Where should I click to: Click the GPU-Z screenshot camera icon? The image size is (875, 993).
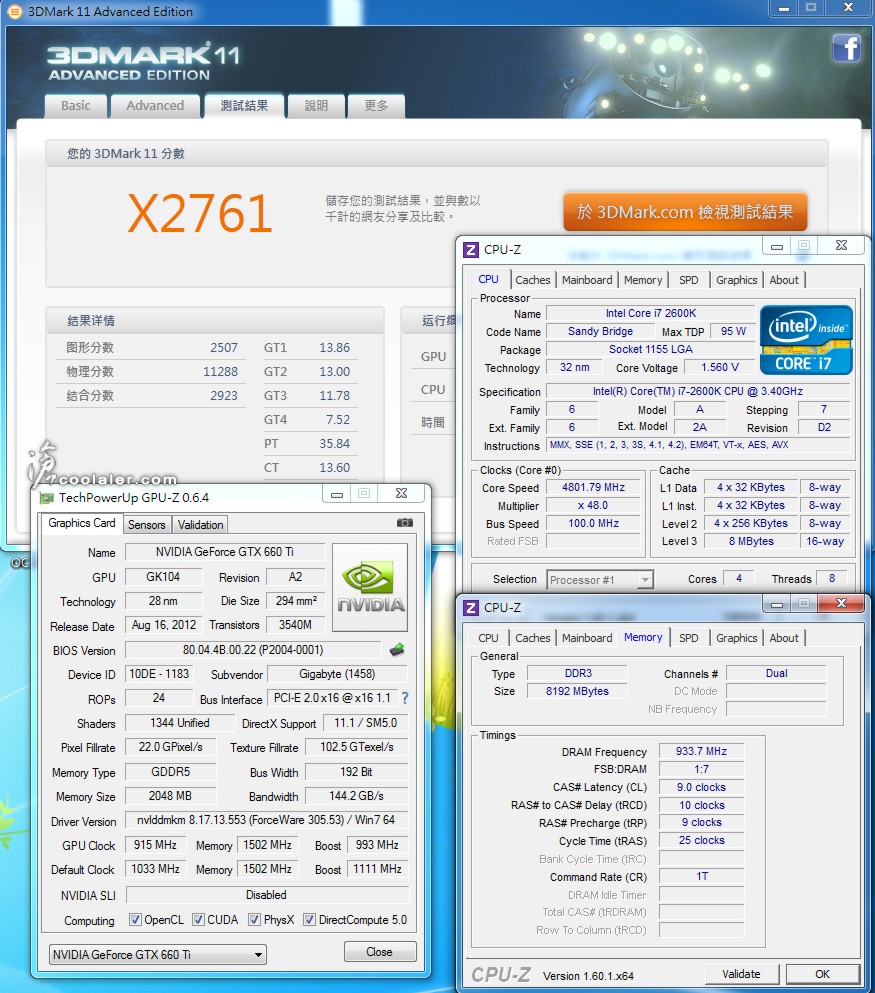click(405, 522)
